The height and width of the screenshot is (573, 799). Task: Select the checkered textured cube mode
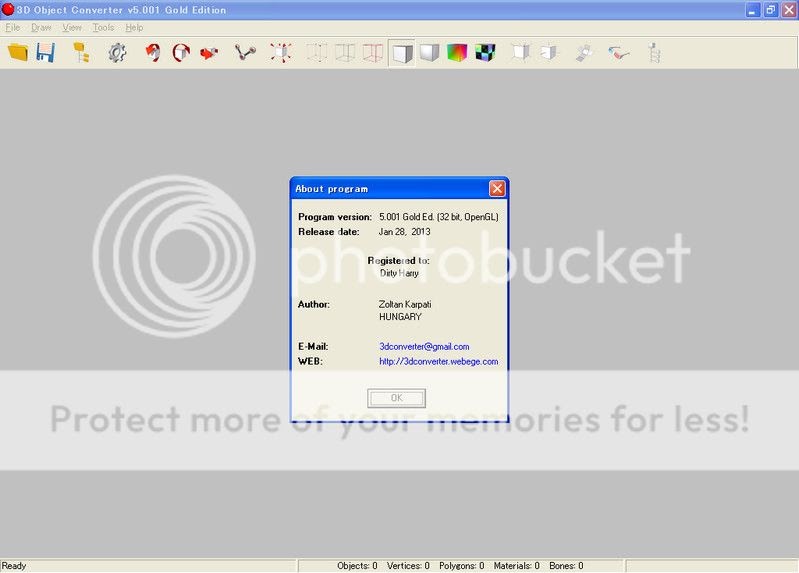coord(485,53)
